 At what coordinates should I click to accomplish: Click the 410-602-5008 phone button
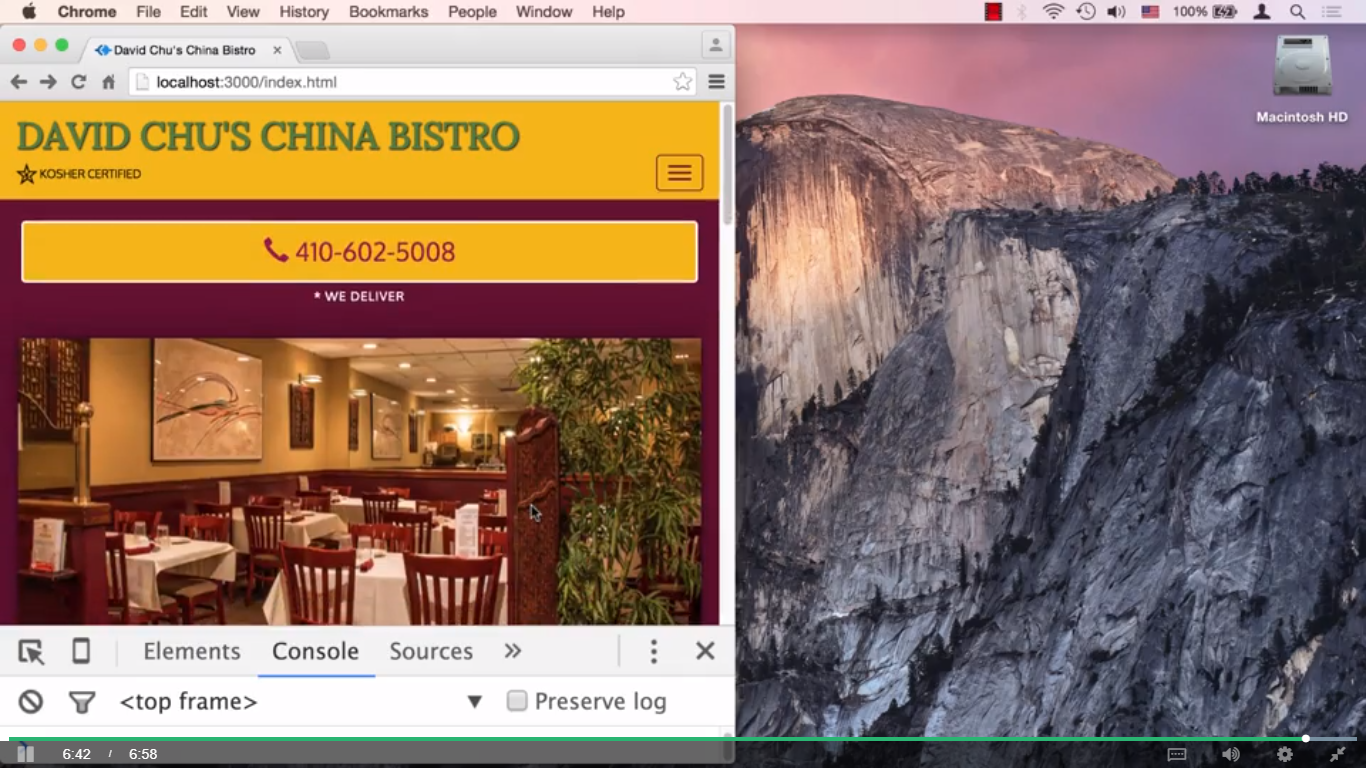click(x=359, y=252)
